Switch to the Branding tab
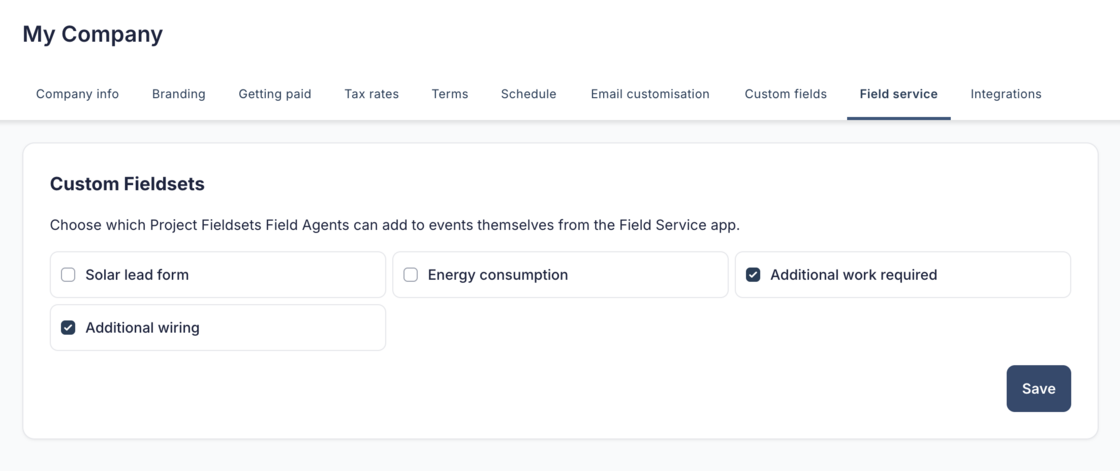Image resolution: width=1120 pixels, height=471 pixels. point(178,94)
